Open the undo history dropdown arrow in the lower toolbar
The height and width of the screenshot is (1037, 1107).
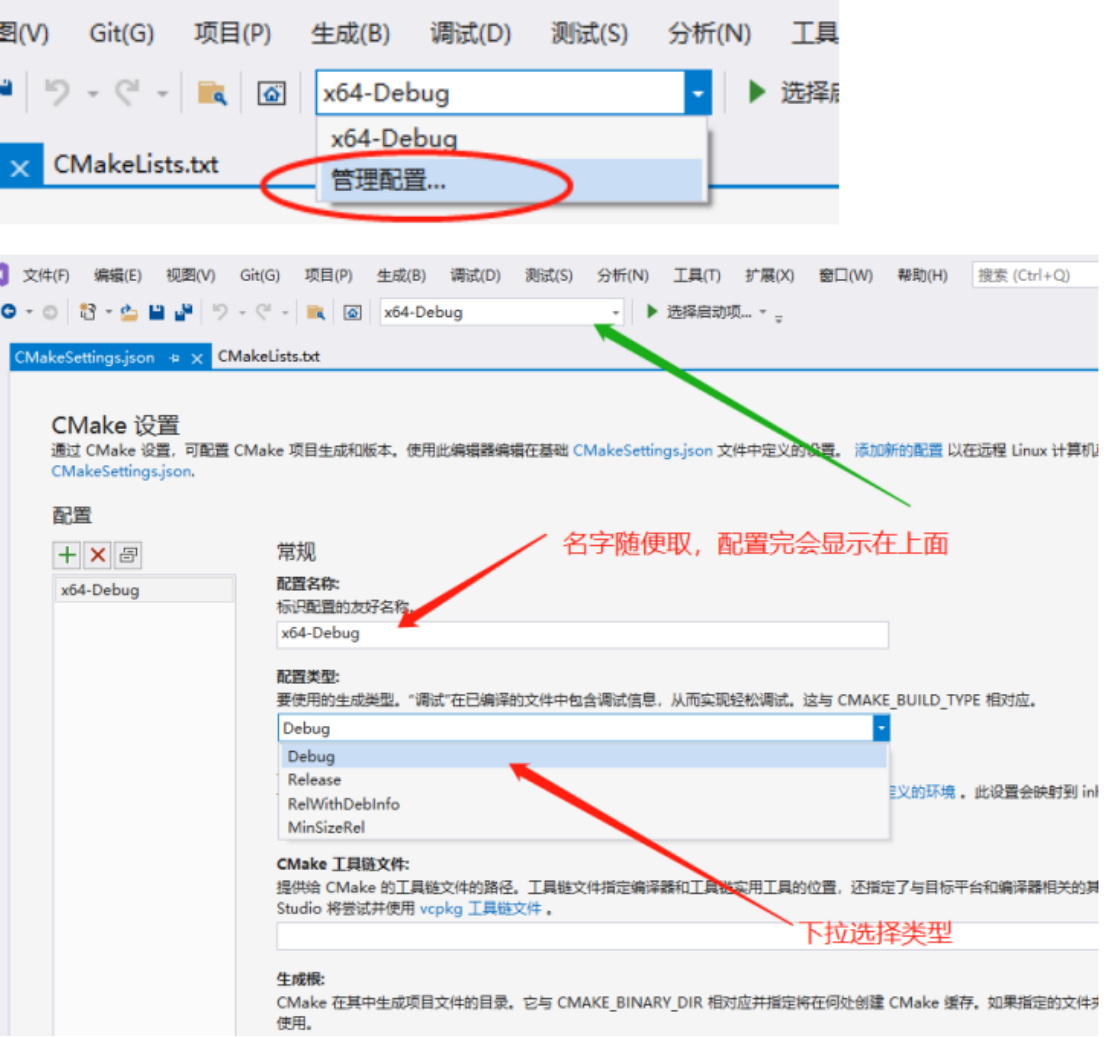(x=241, y=312)
